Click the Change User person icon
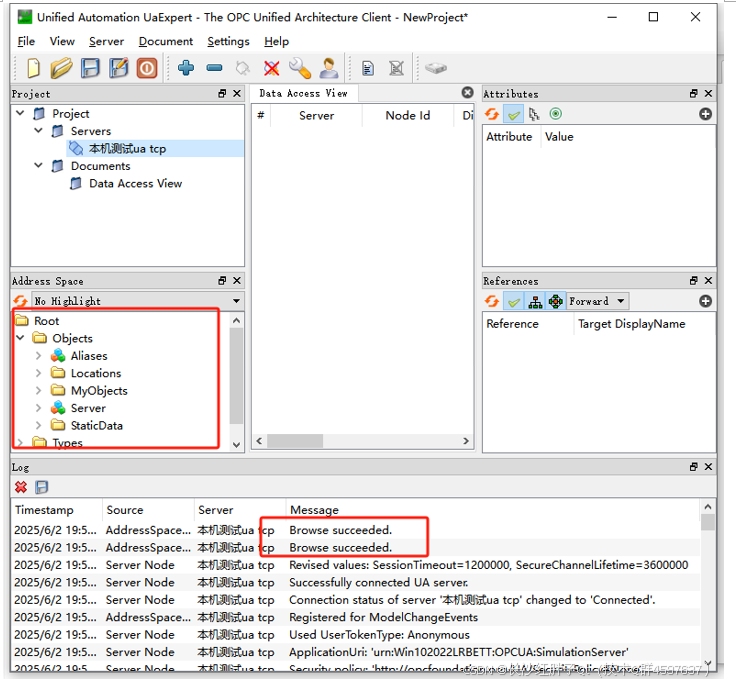The width and height of the screenshot is (736, 683). tap(328, 68)
